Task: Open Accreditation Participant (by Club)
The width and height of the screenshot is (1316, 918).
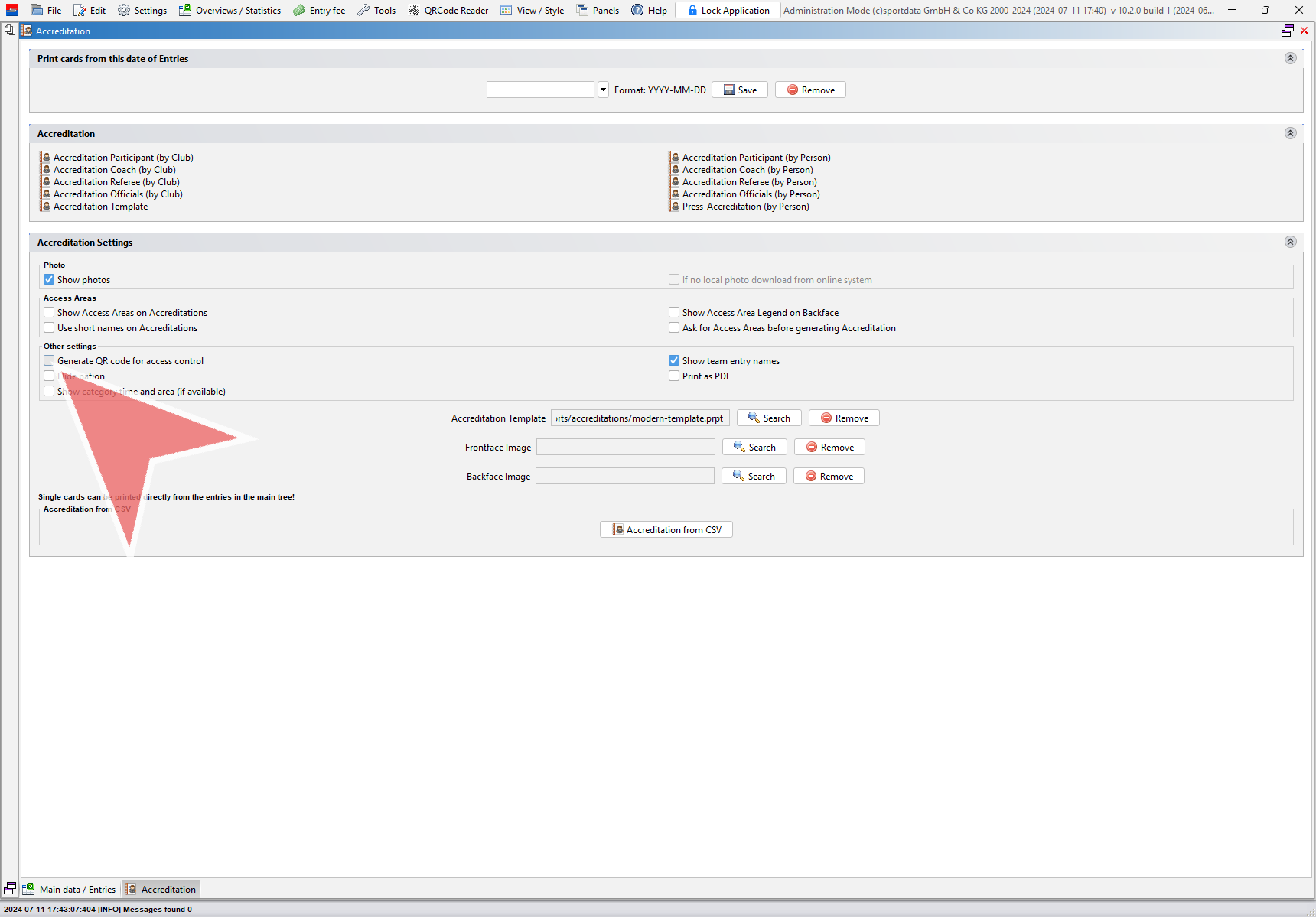Action: (x=122, y=158)
